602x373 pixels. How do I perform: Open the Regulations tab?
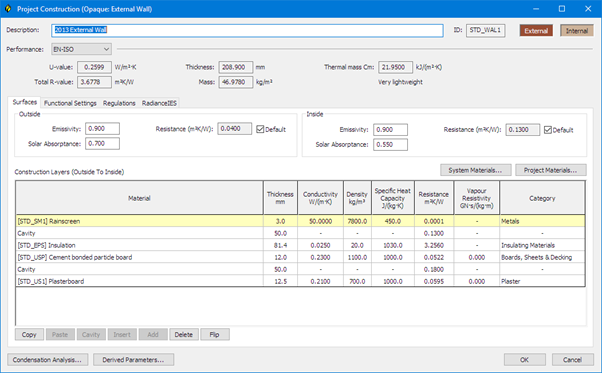click(119, 103)
